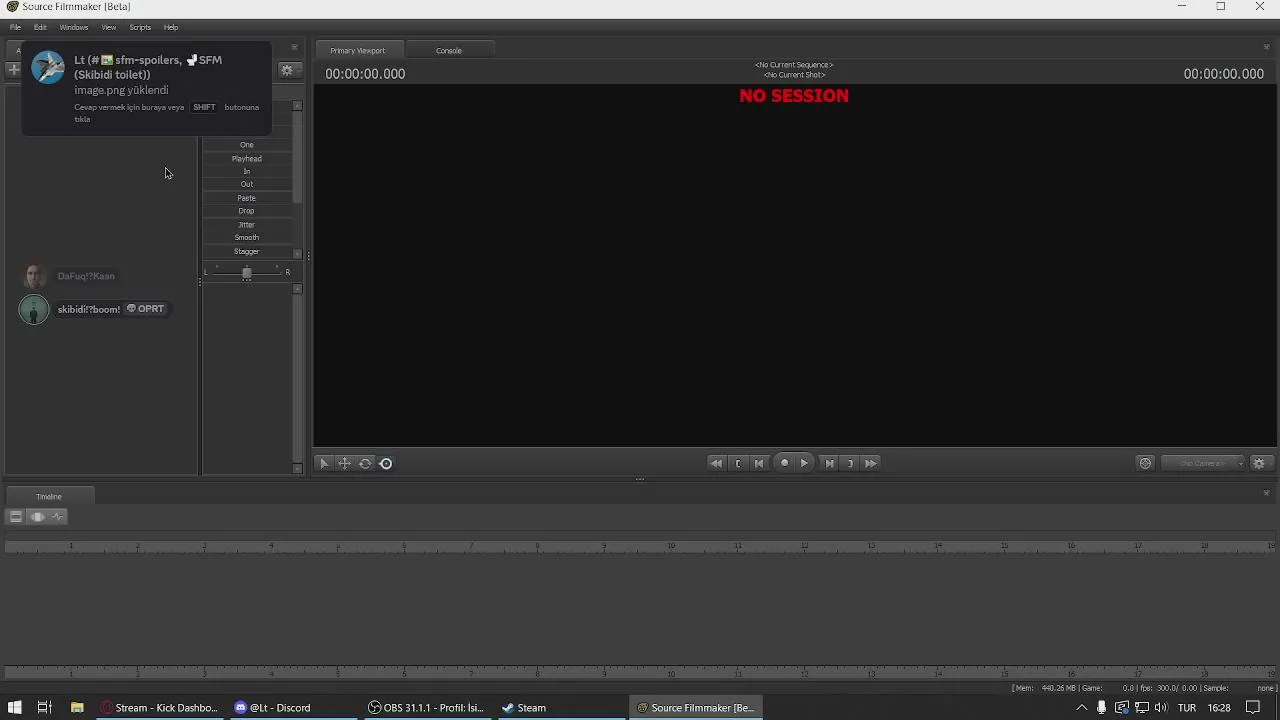1280x720 pixels.
Task: Click the Smooth preset button
Action: (x=247, y=237)
